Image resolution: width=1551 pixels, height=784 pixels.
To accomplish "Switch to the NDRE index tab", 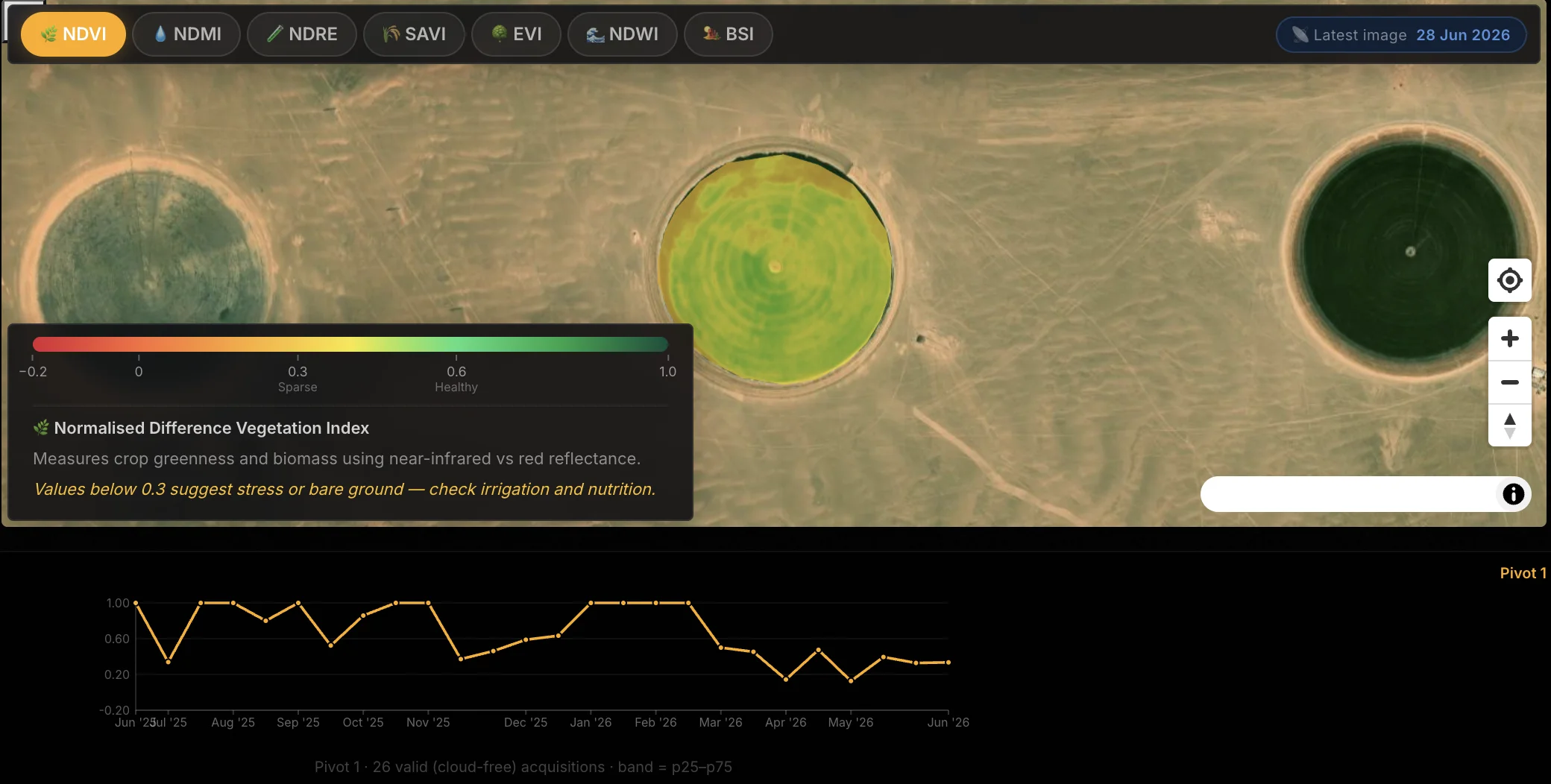I will pyautogui.click(x=302, y=34).
